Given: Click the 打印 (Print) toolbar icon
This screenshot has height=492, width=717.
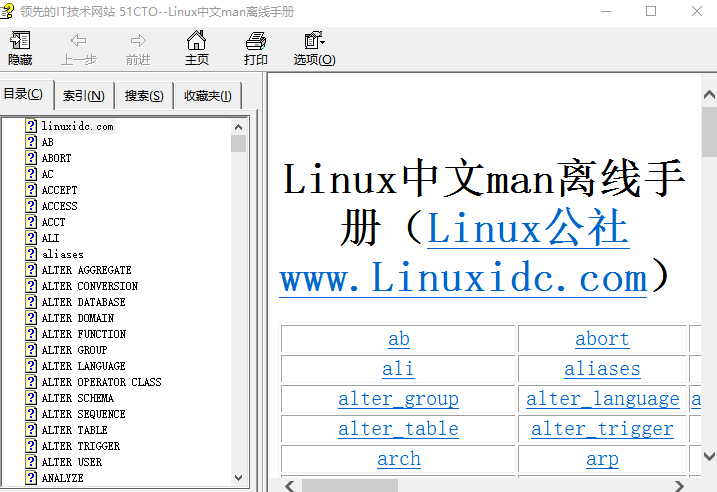Looking at the screenshot, I should coord(256,48).
